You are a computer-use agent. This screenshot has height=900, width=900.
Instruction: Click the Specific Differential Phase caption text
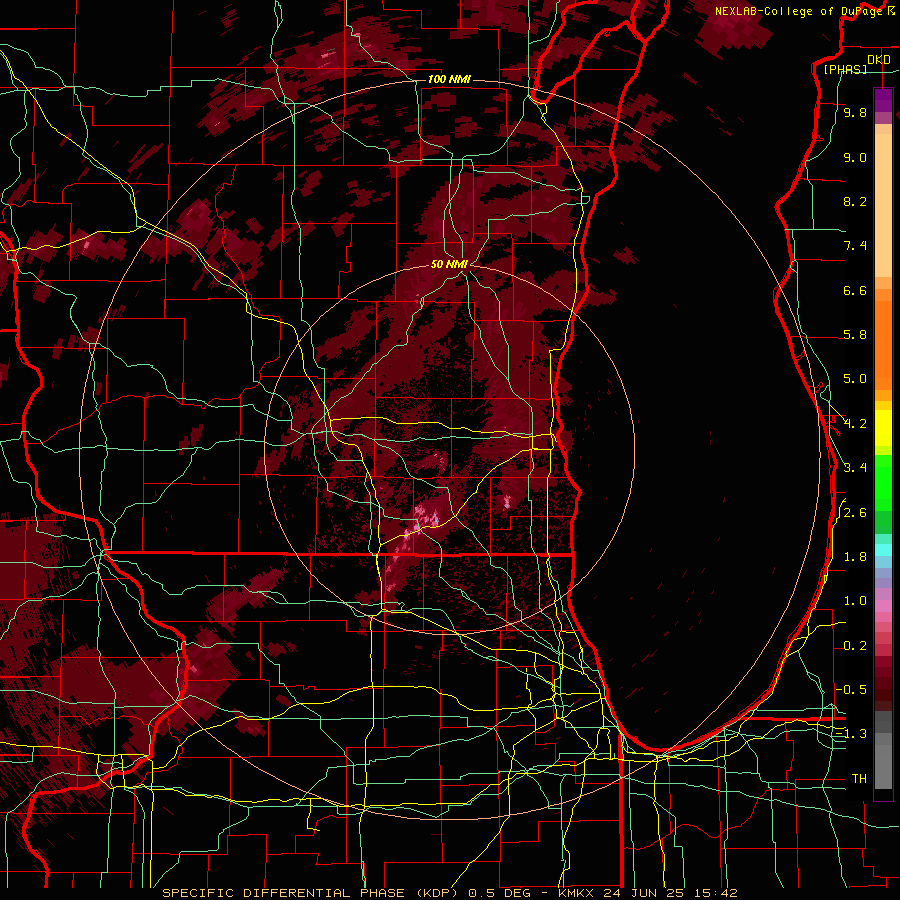pyautogui.click(x=449, y=893)
